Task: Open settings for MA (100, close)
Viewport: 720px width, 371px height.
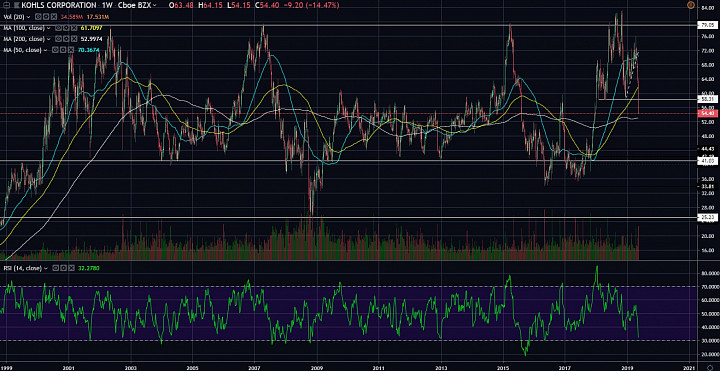Action: (x=66, y=28)
